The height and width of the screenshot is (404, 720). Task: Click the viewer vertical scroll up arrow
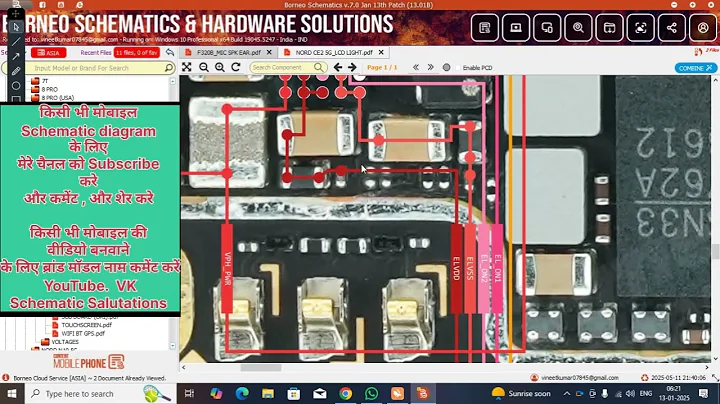(x=715, y=80)
